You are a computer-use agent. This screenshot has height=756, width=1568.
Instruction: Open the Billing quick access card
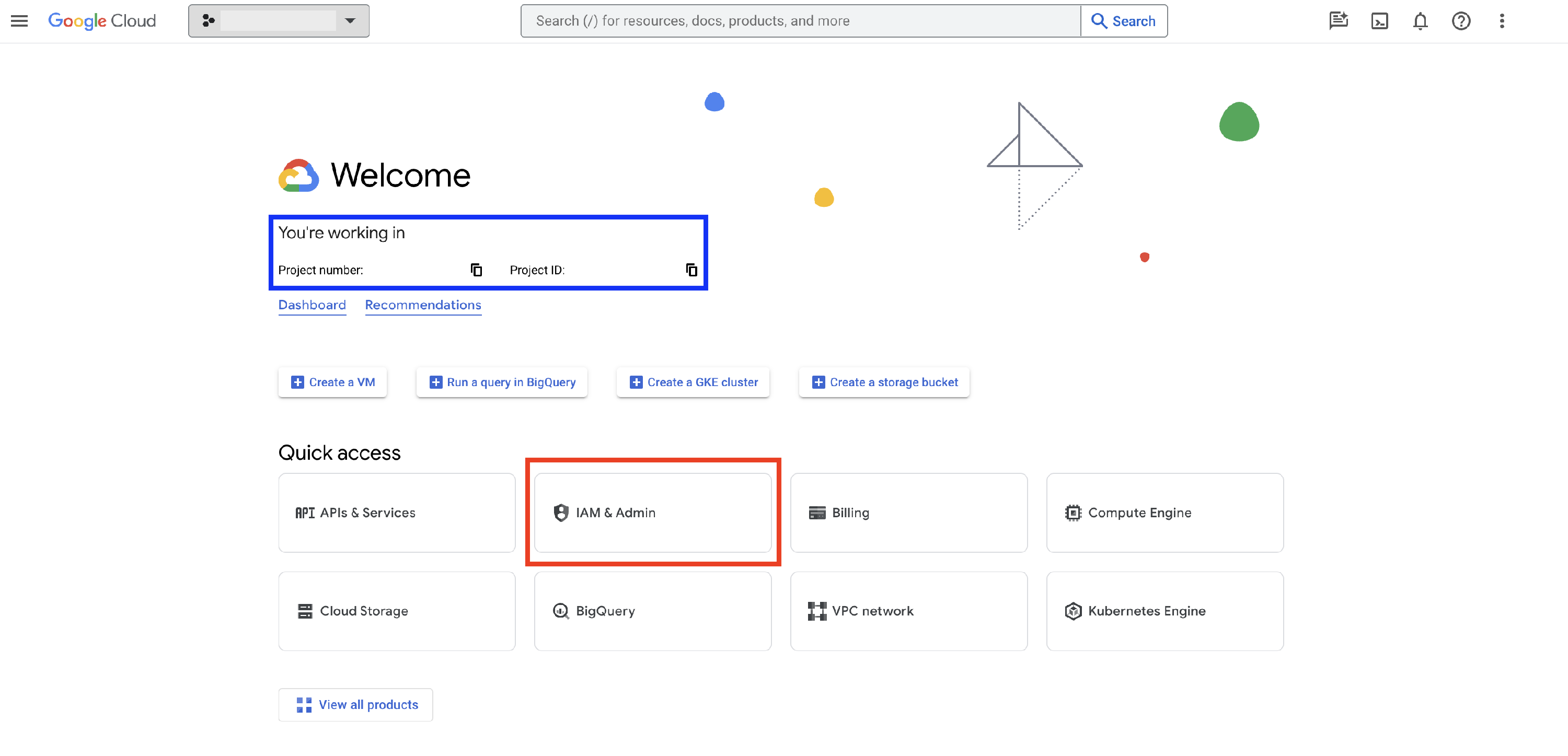point(909,513)
